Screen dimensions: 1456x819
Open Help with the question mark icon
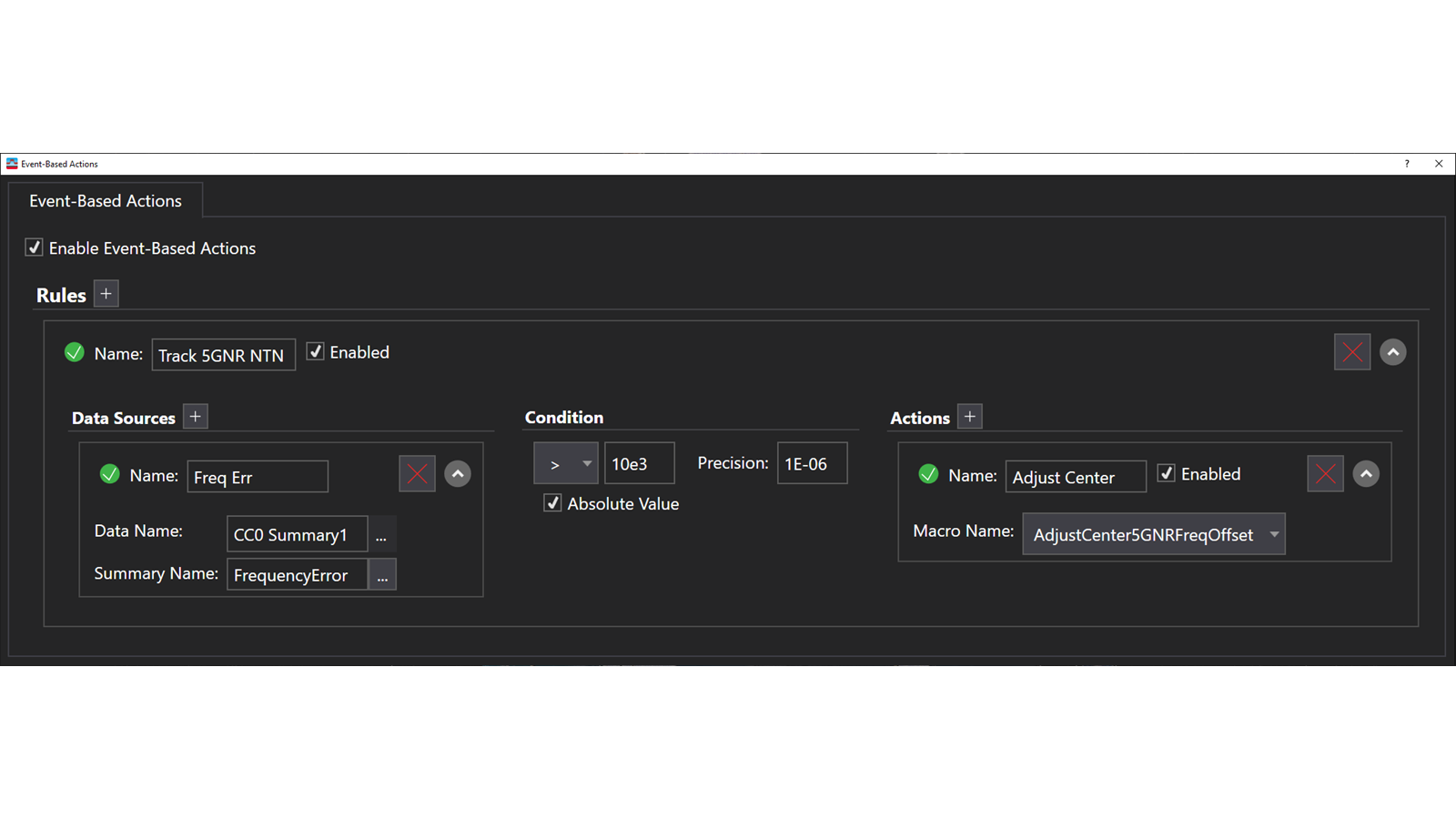(1407, 164)
